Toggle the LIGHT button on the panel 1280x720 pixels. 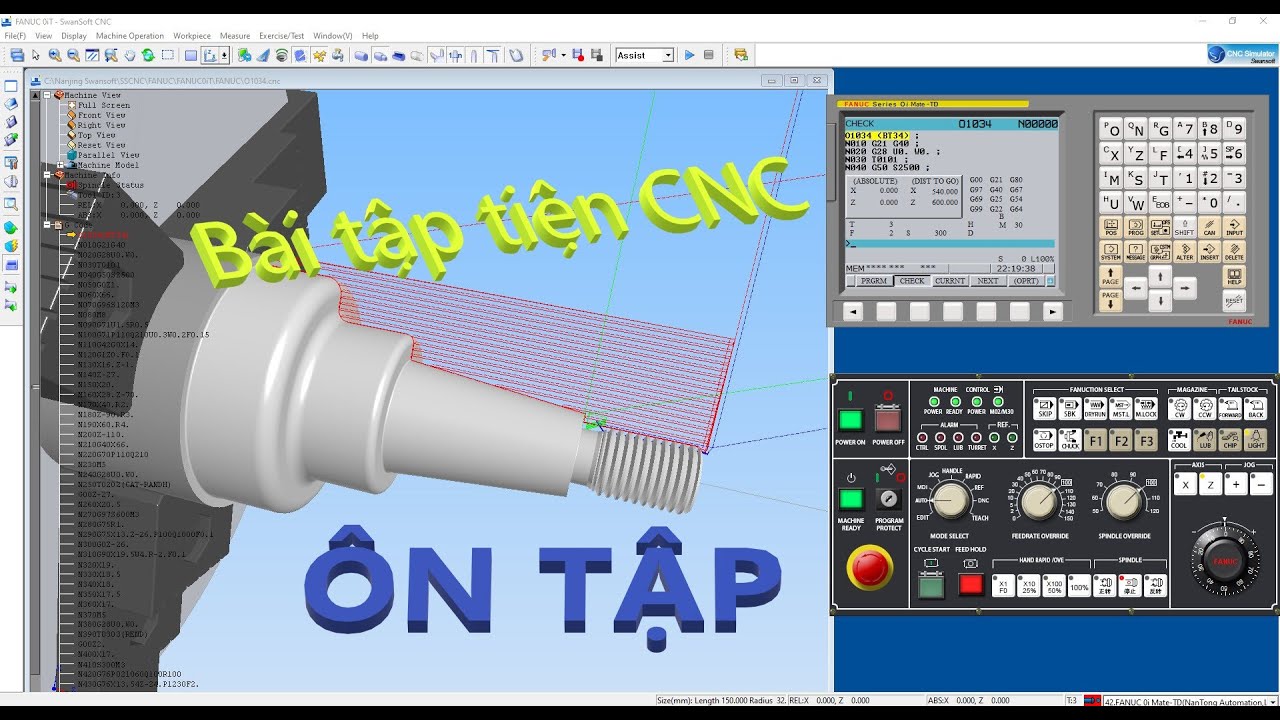1256,440
